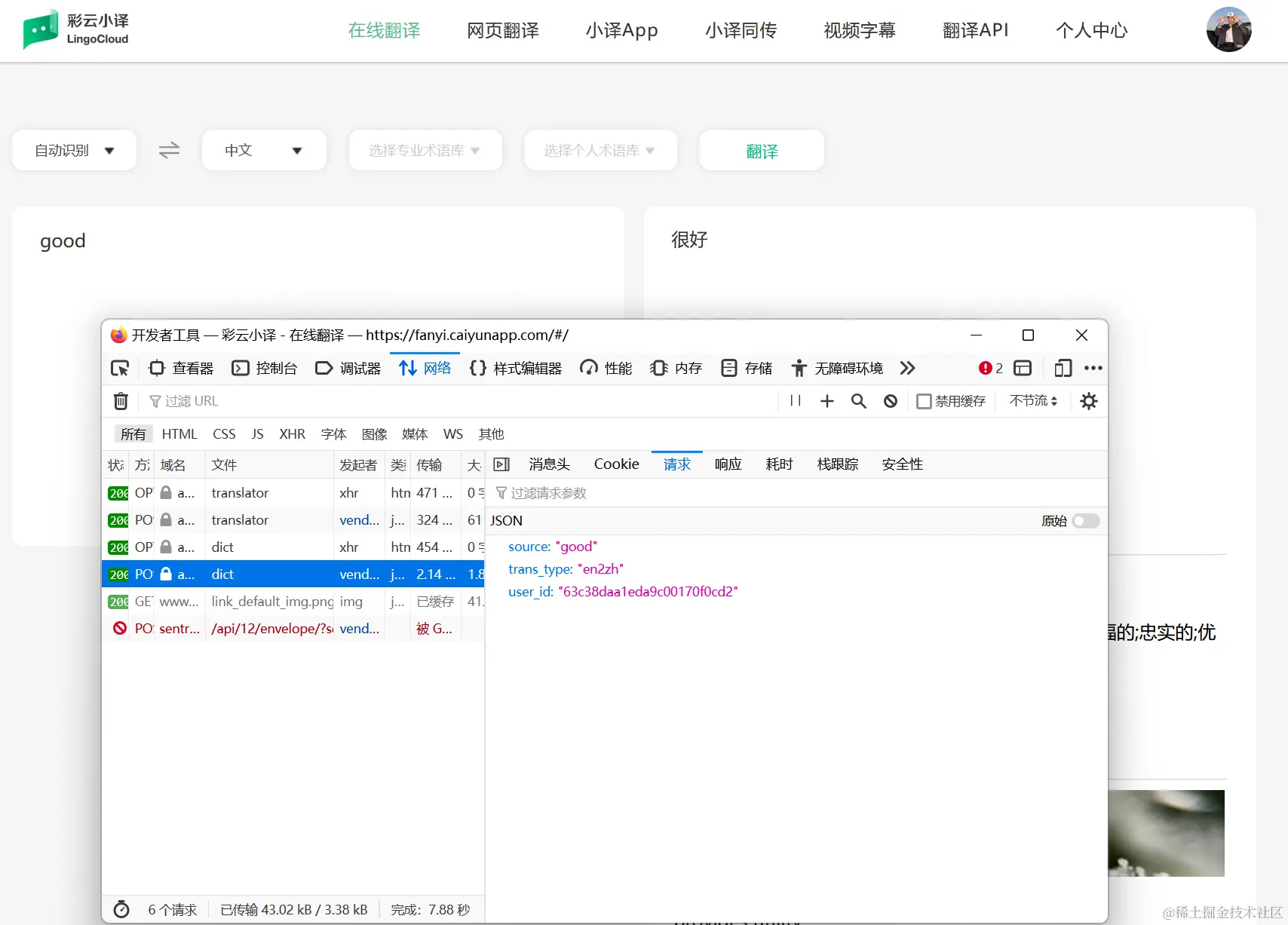Go to 小译App page

[622, 30]
